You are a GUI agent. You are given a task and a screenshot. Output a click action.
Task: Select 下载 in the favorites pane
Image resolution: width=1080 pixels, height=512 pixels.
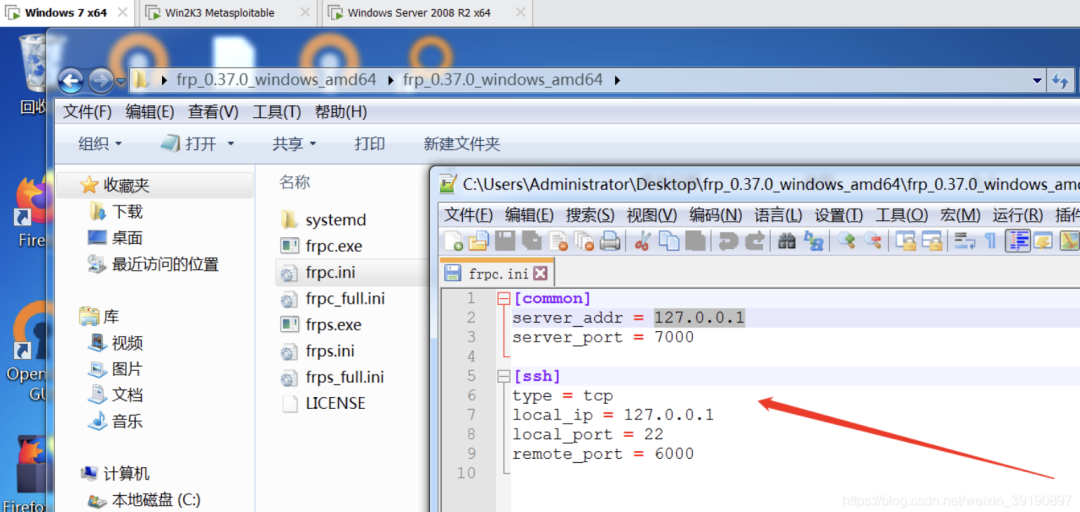[127, 212]
